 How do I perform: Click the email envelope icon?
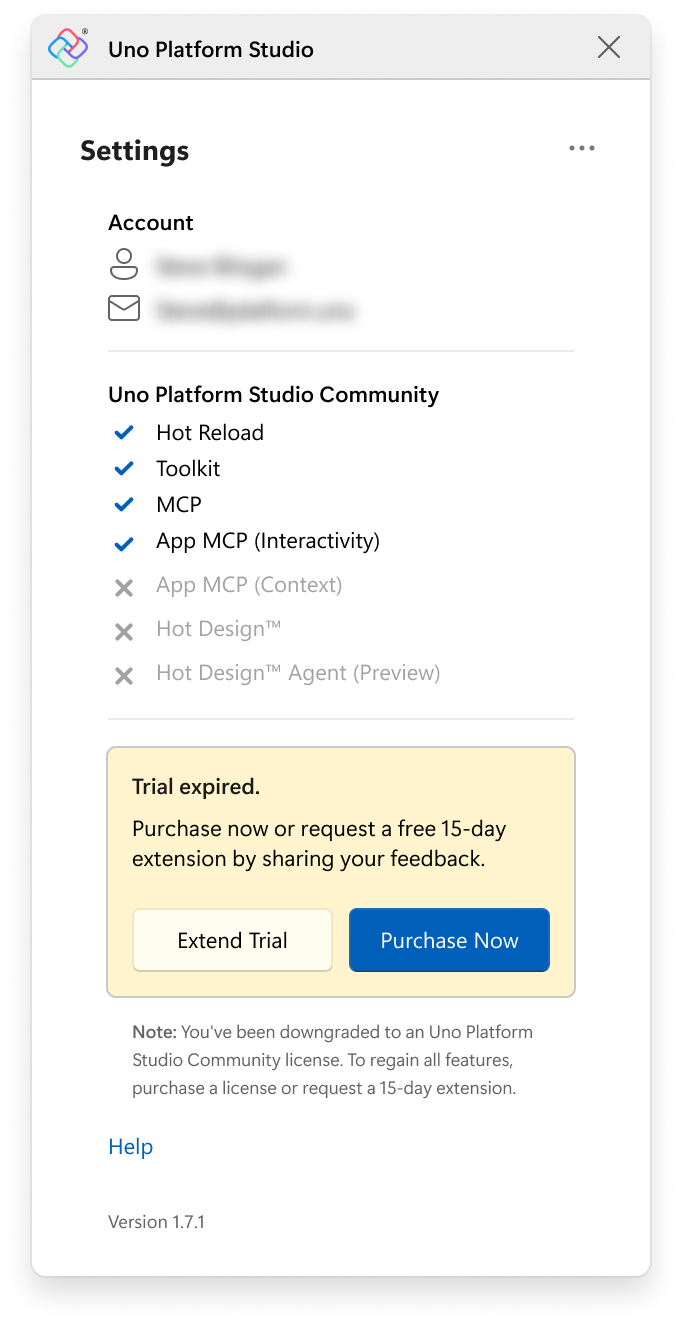coord(124,309)
